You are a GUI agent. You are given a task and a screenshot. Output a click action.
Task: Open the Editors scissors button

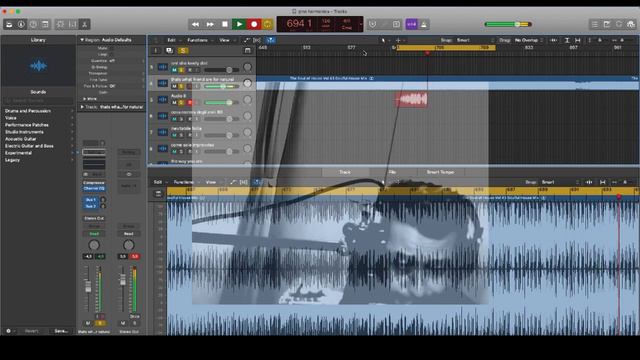(x=84, y=24)
